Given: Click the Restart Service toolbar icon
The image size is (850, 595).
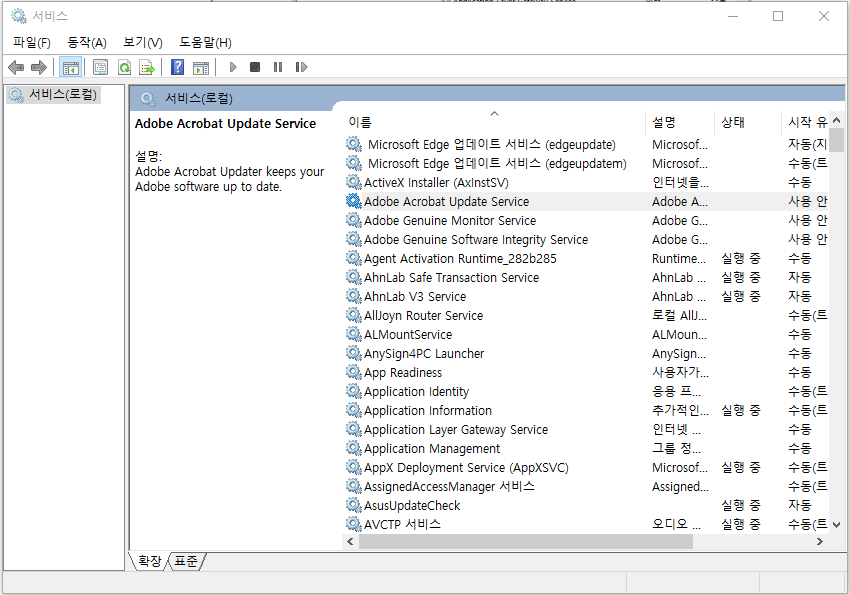Looking at the screenshot, I should coord(301,67).
